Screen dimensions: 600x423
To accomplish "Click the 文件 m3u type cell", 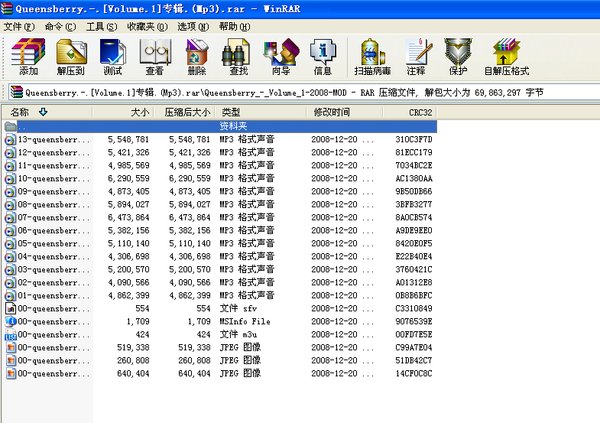I will (x=238, y=335).
